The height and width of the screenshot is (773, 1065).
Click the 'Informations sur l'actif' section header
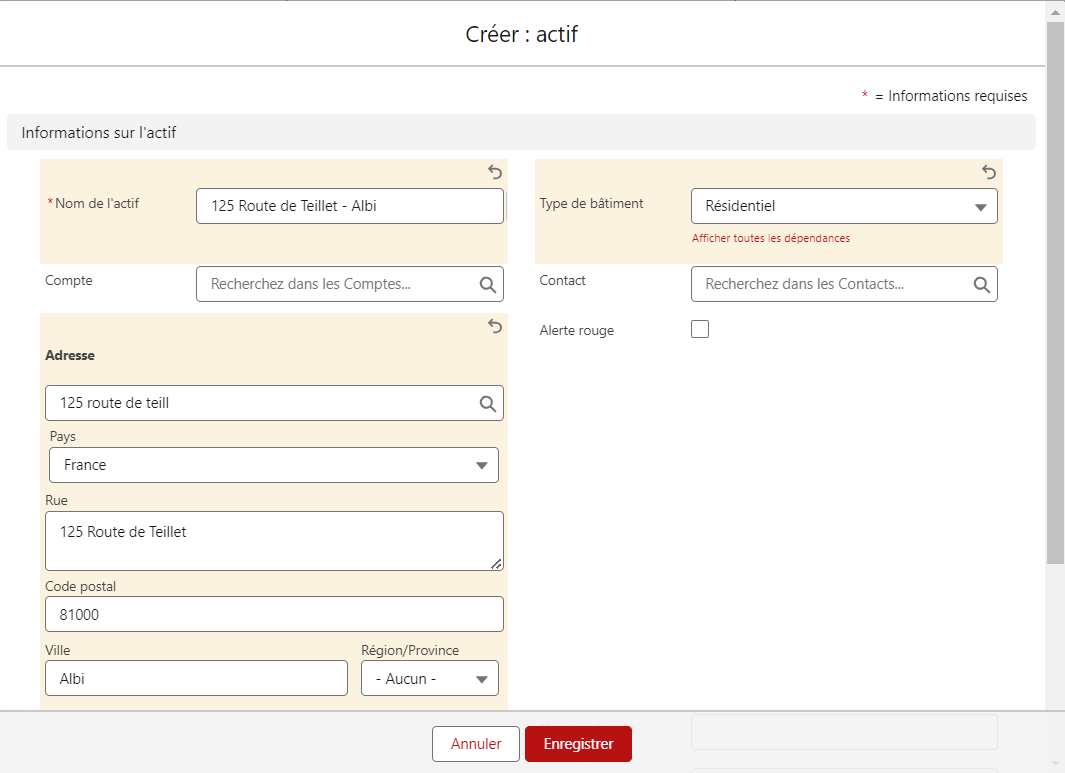[521, 132]
